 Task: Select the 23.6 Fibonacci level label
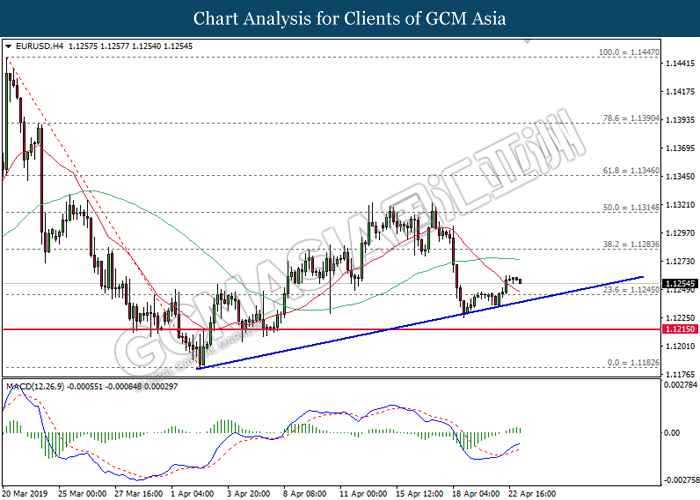[629, 290]
